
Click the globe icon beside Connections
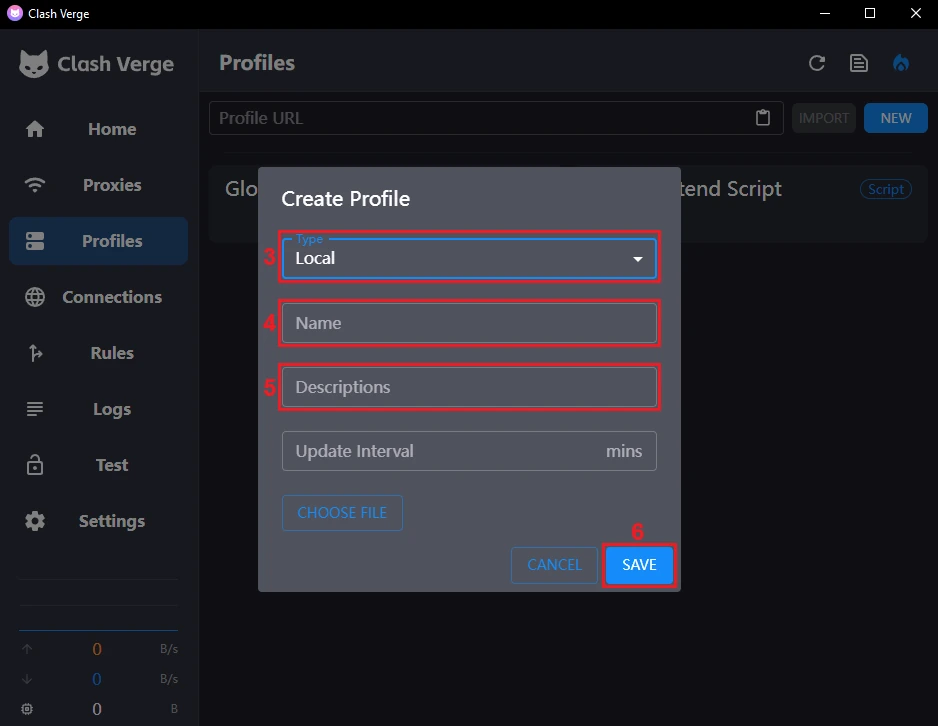click(35, 297)
